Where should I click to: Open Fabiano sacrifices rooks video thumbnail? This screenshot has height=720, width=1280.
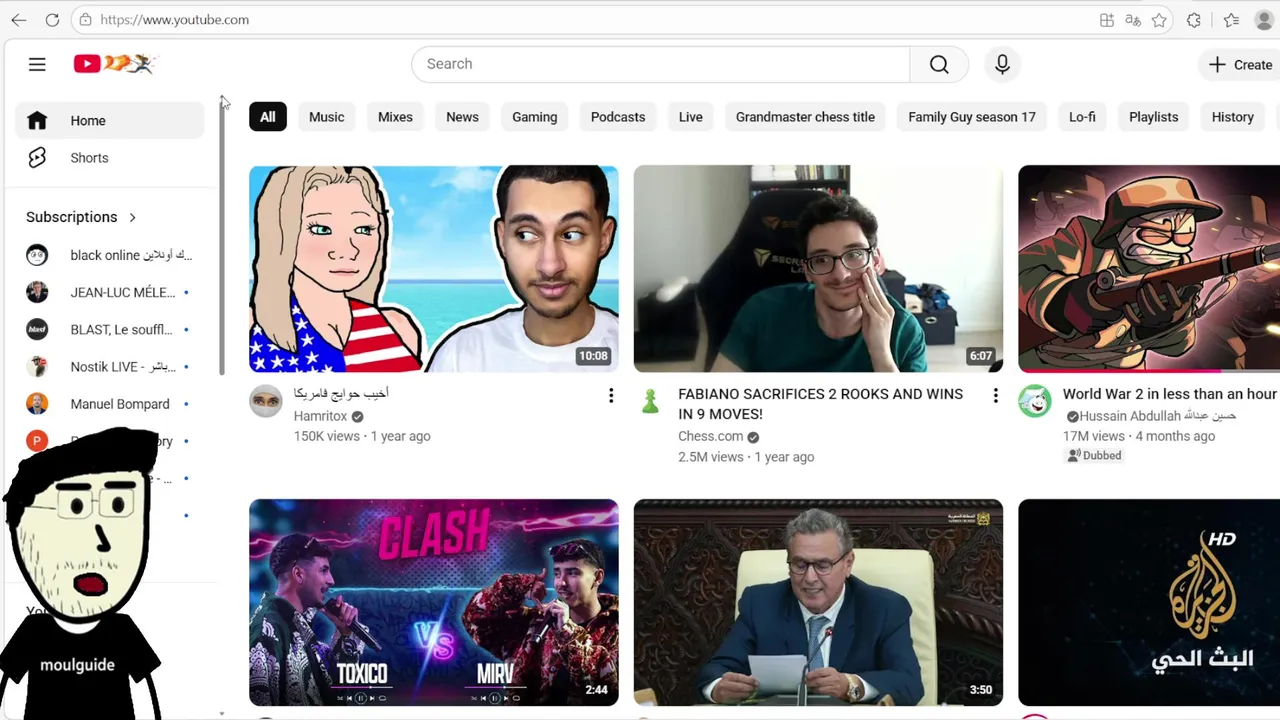pos(818,269)
